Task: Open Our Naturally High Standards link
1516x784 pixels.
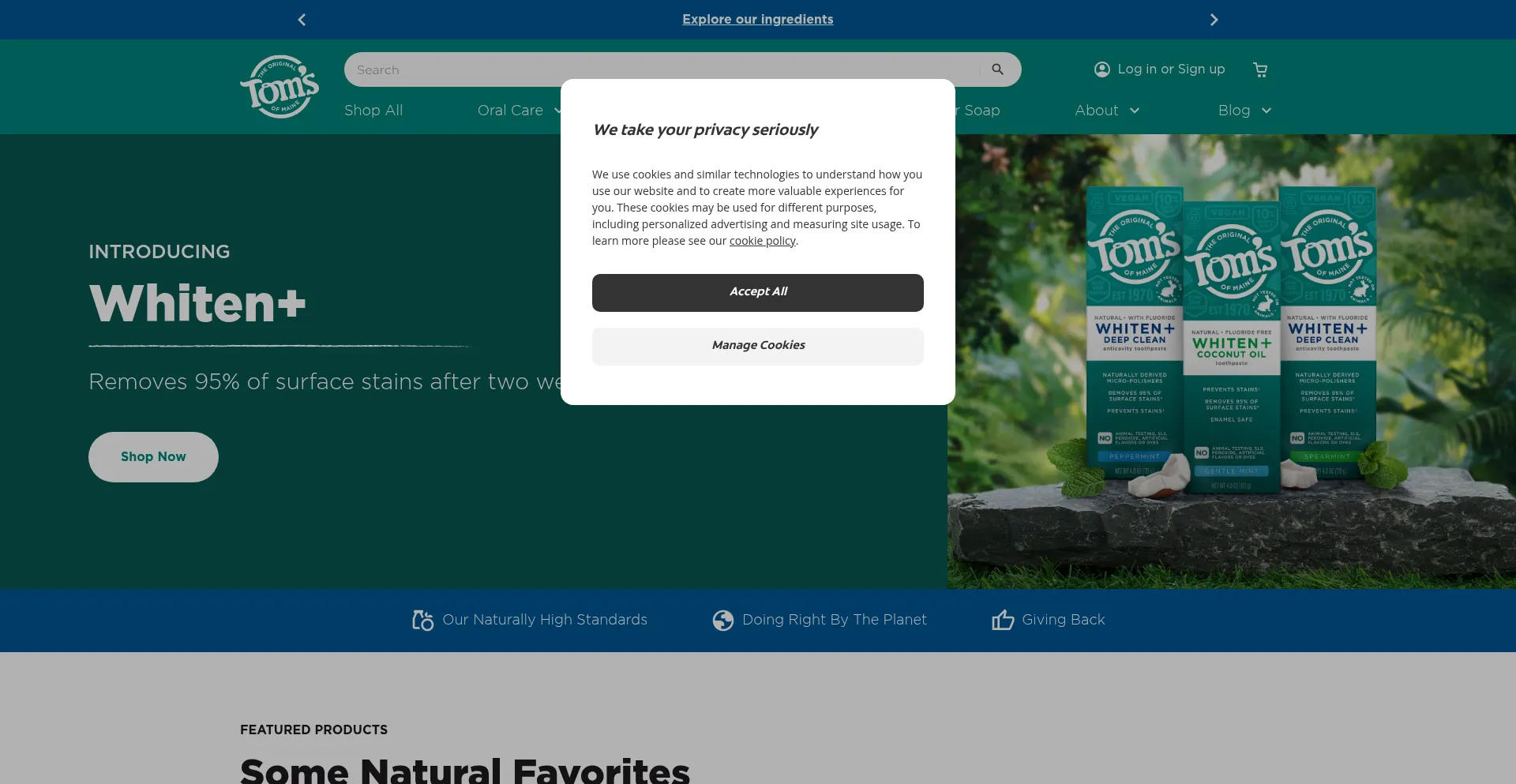Action: [545, 621]
